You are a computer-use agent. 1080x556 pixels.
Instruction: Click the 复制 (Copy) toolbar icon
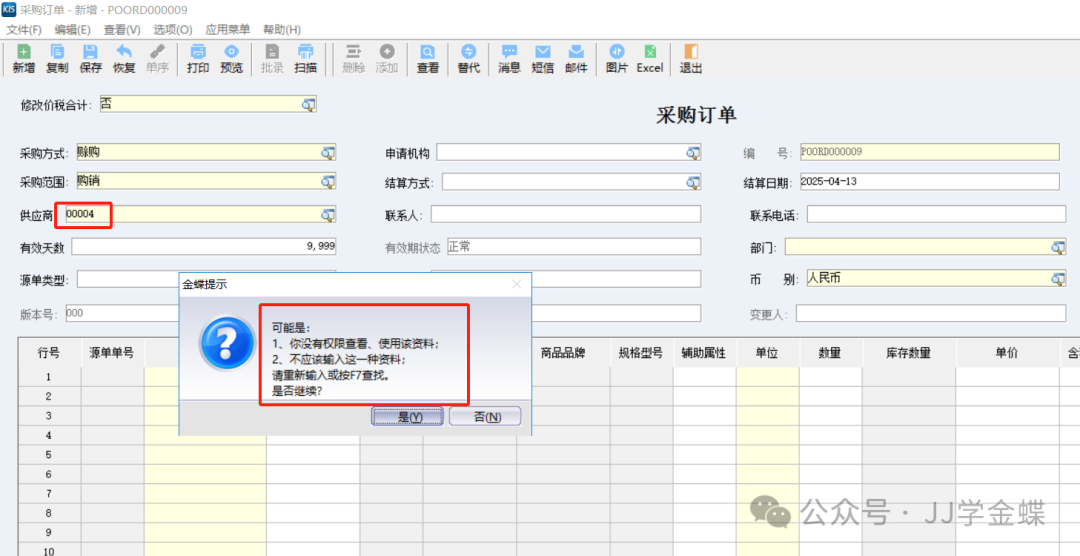tap(57, 59)
